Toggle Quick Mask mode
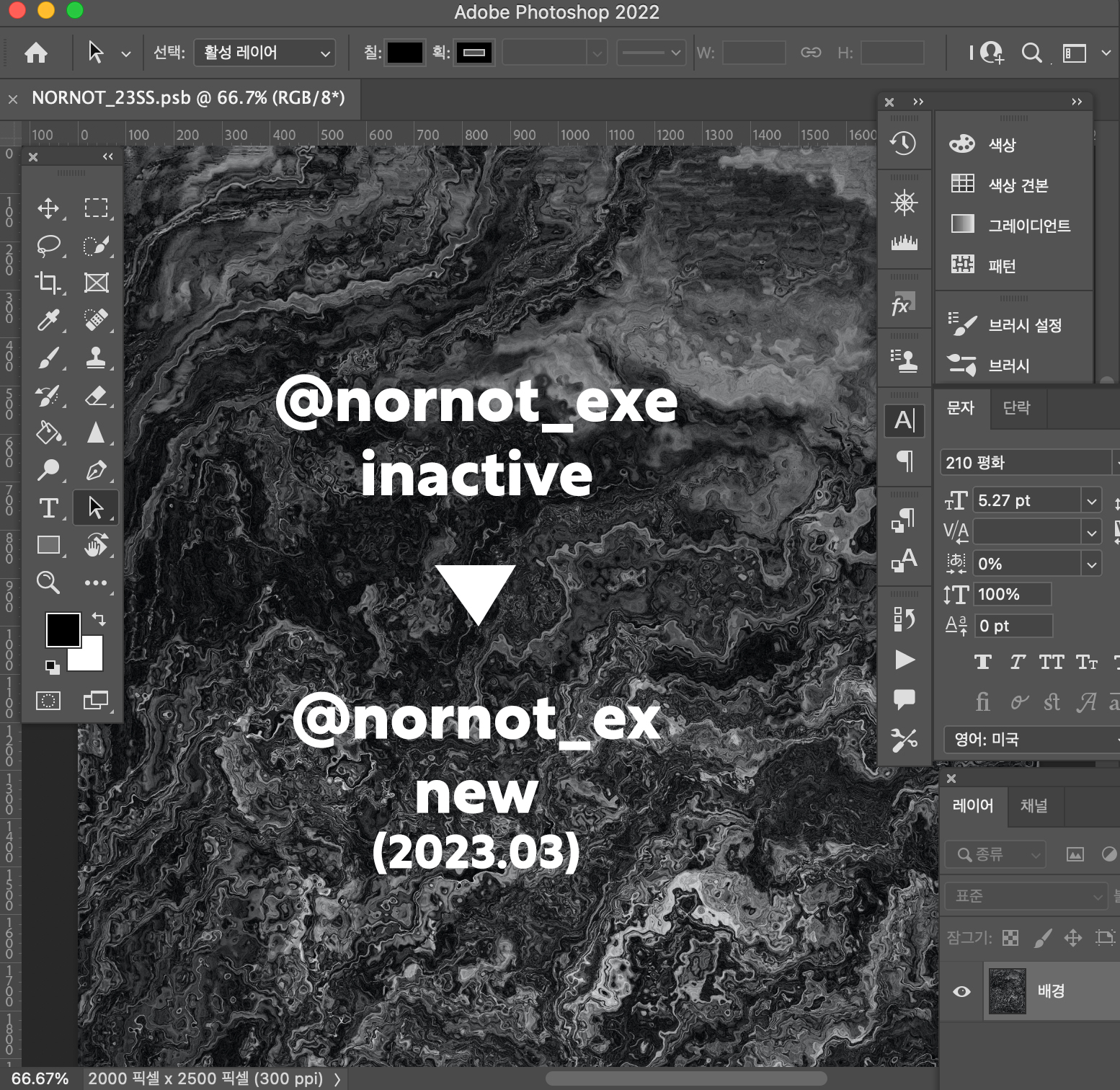 (x=48, y=700)
